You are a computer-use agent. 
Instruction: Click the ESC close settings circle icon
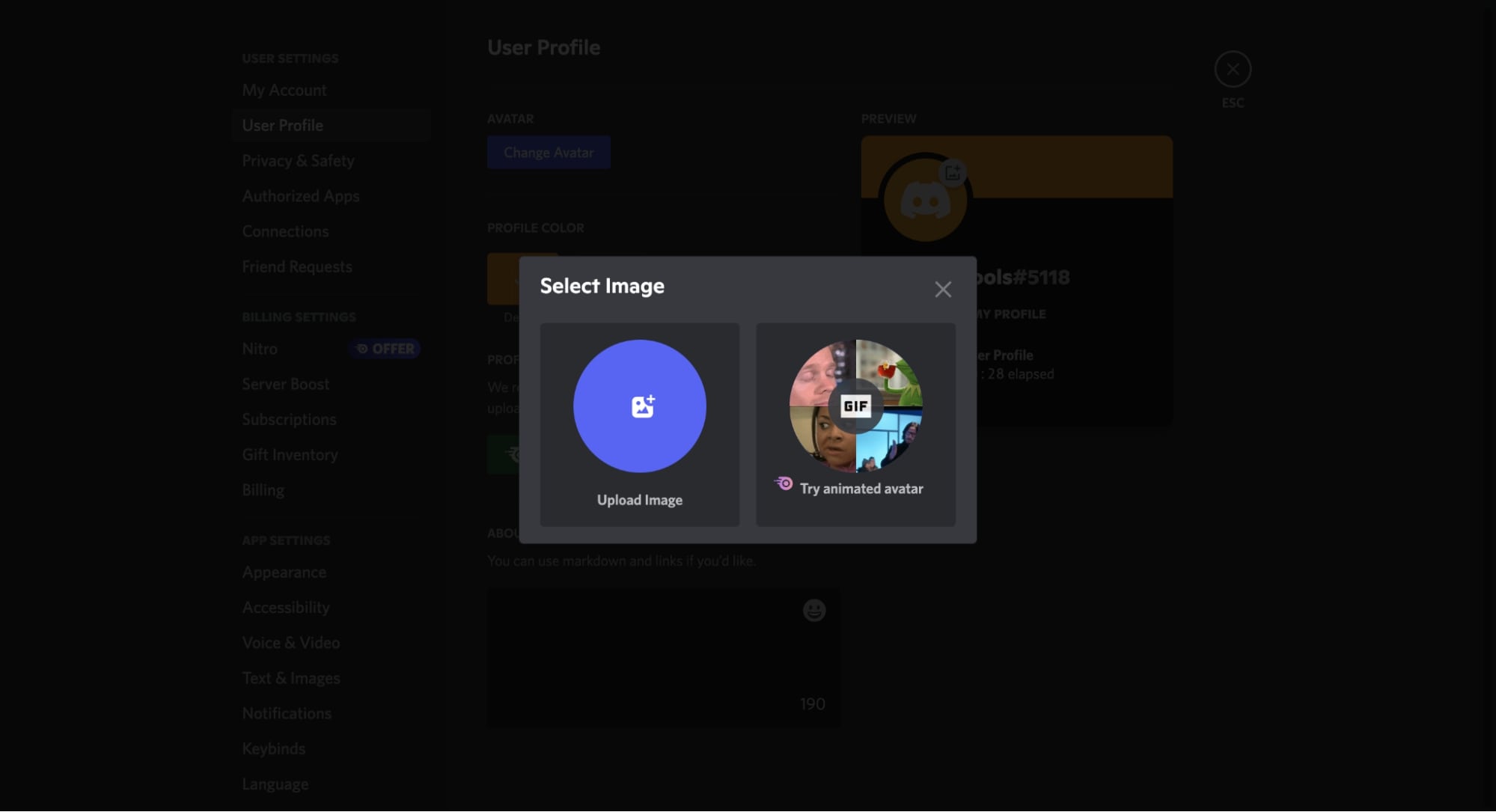(1233, 70)
